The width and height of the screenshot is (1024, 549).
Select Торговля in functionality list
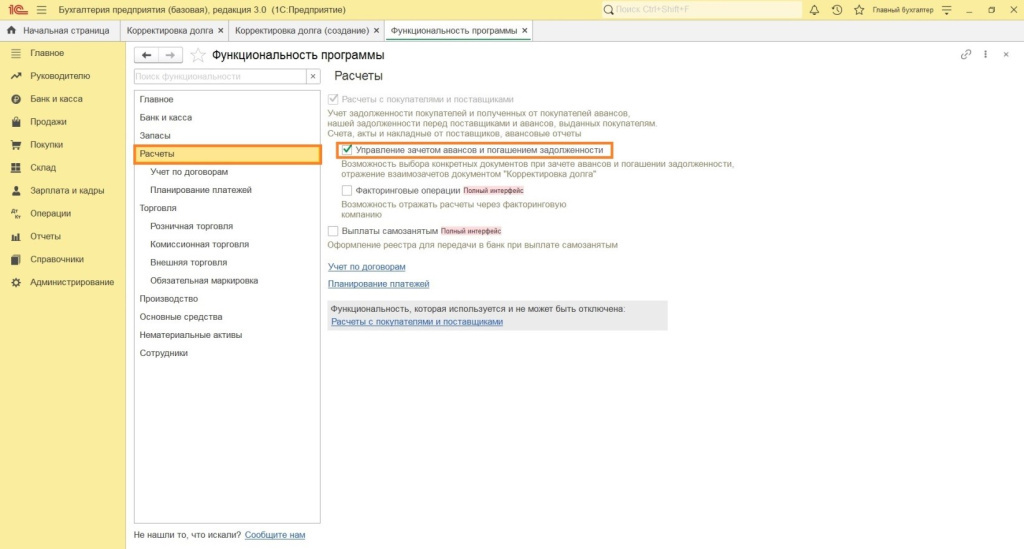[158, 208]
